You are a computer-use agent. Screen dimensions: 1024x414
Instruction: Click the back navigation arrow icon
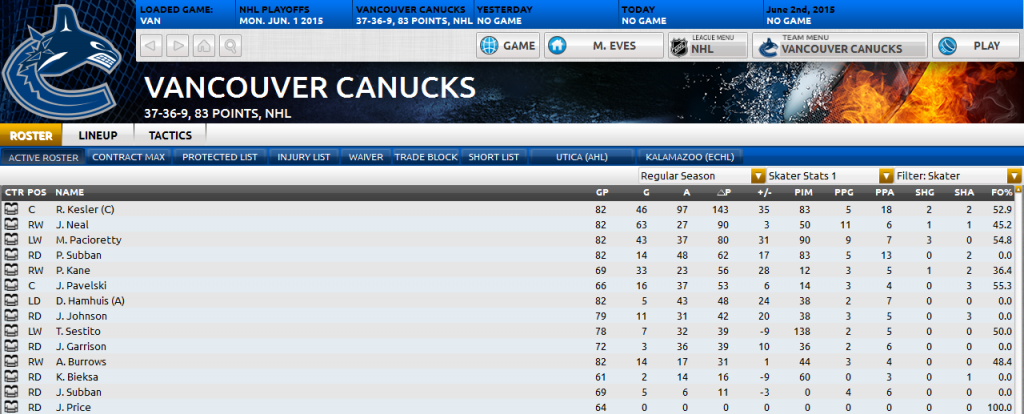pos(152,46)
